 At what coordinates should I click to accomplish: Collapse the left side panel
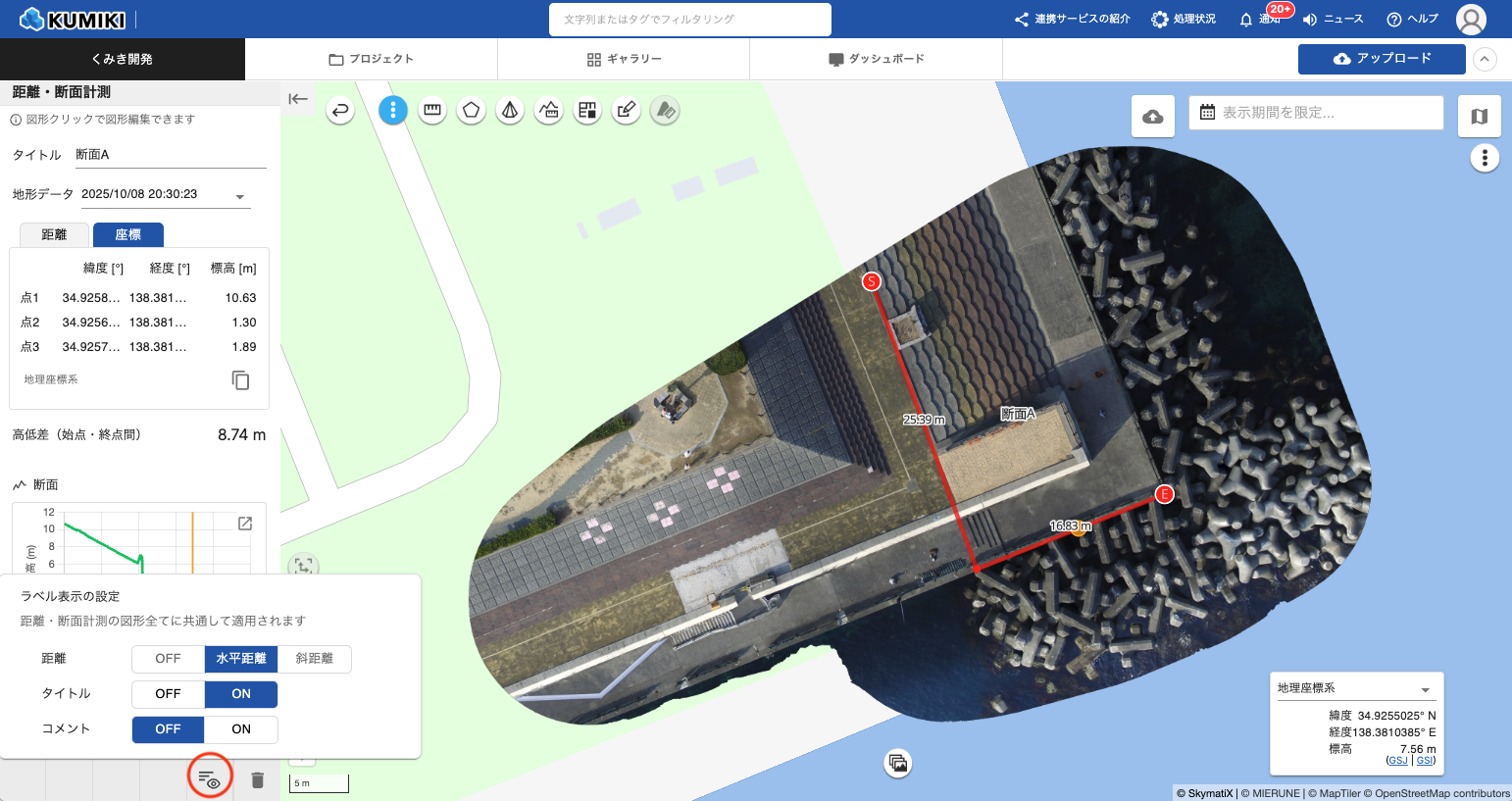point(298,98)
